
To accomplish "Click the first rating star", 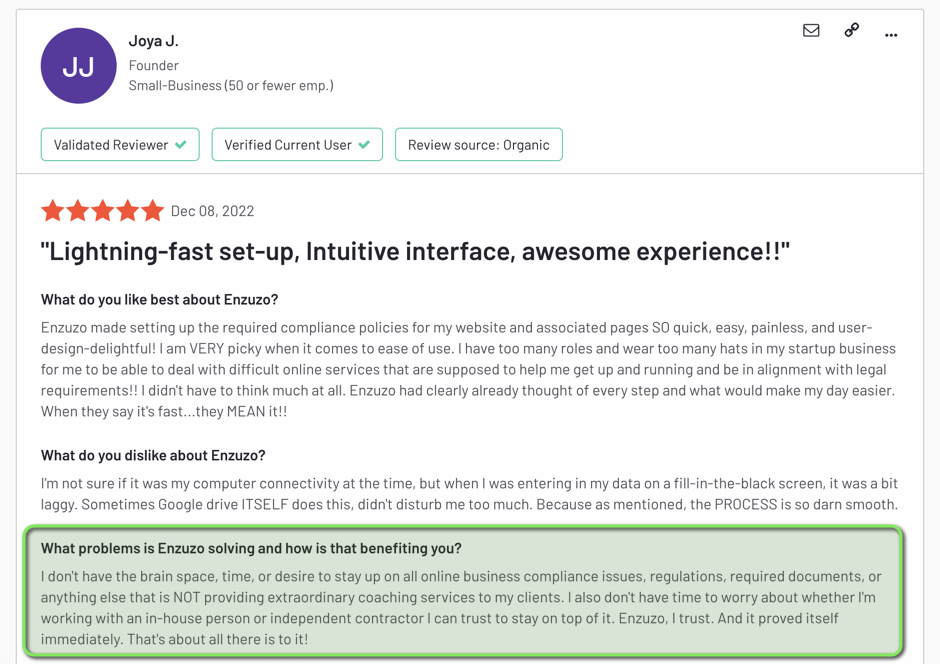I will [x=53, y=211].
